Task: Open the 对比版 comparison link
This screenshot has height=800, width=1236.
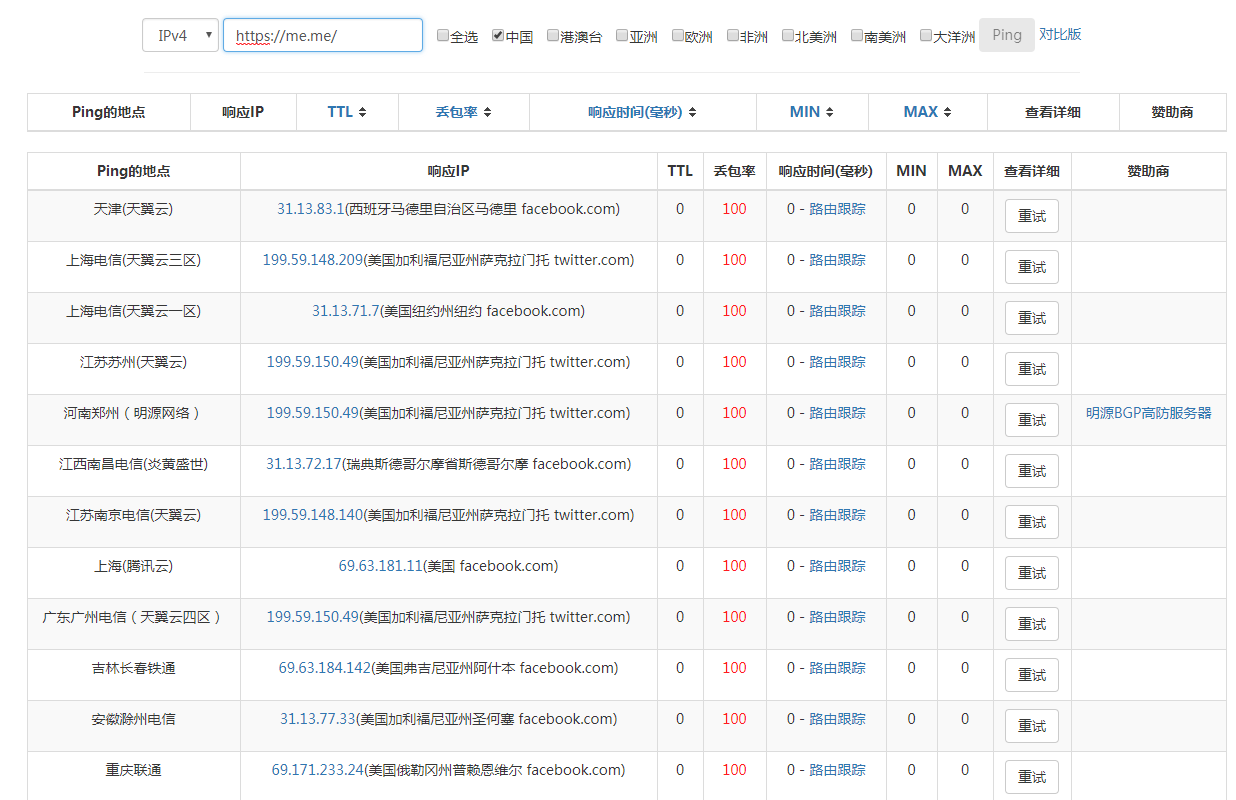Action: 1060,34
